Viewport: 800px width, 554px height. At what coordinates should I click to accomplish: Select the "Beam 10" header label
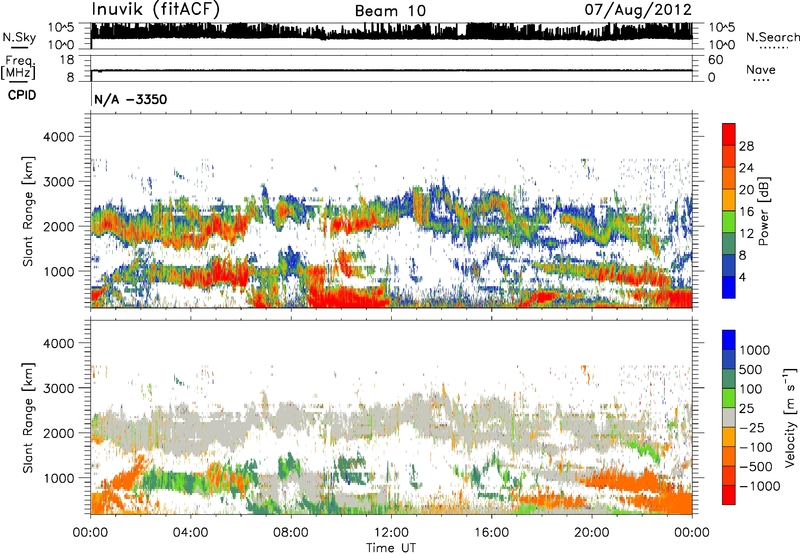pyautogui.click(x=390, y=11)
